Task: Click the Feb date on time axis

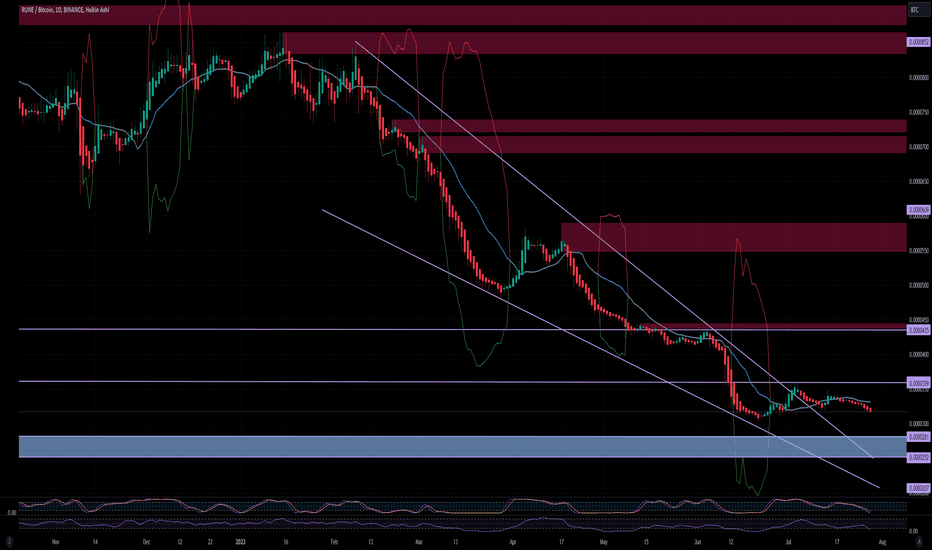Action: [x=333, y=542]
